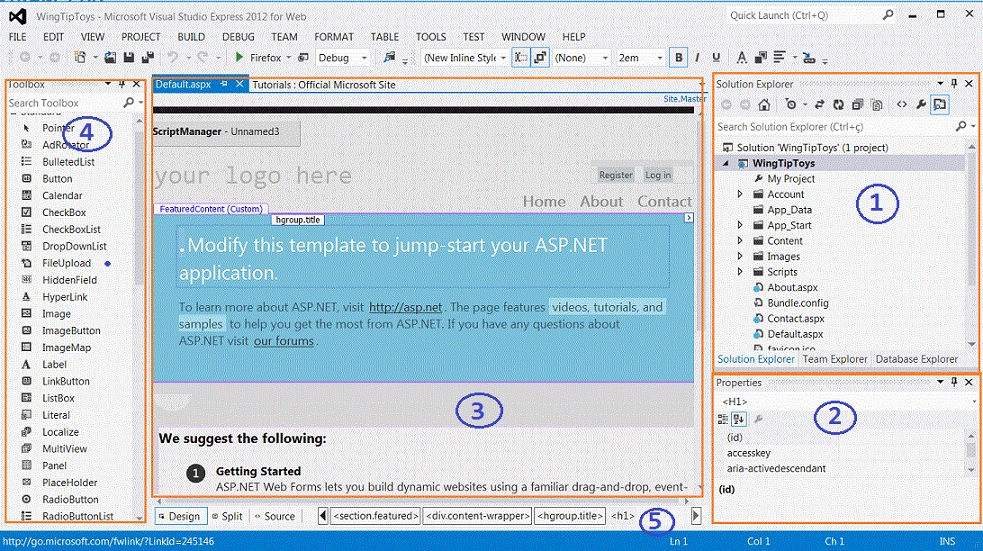Toggle Alphabetical sort in Properties panel
Viewport: 983px width, 551px height.
tap(739, 419)
